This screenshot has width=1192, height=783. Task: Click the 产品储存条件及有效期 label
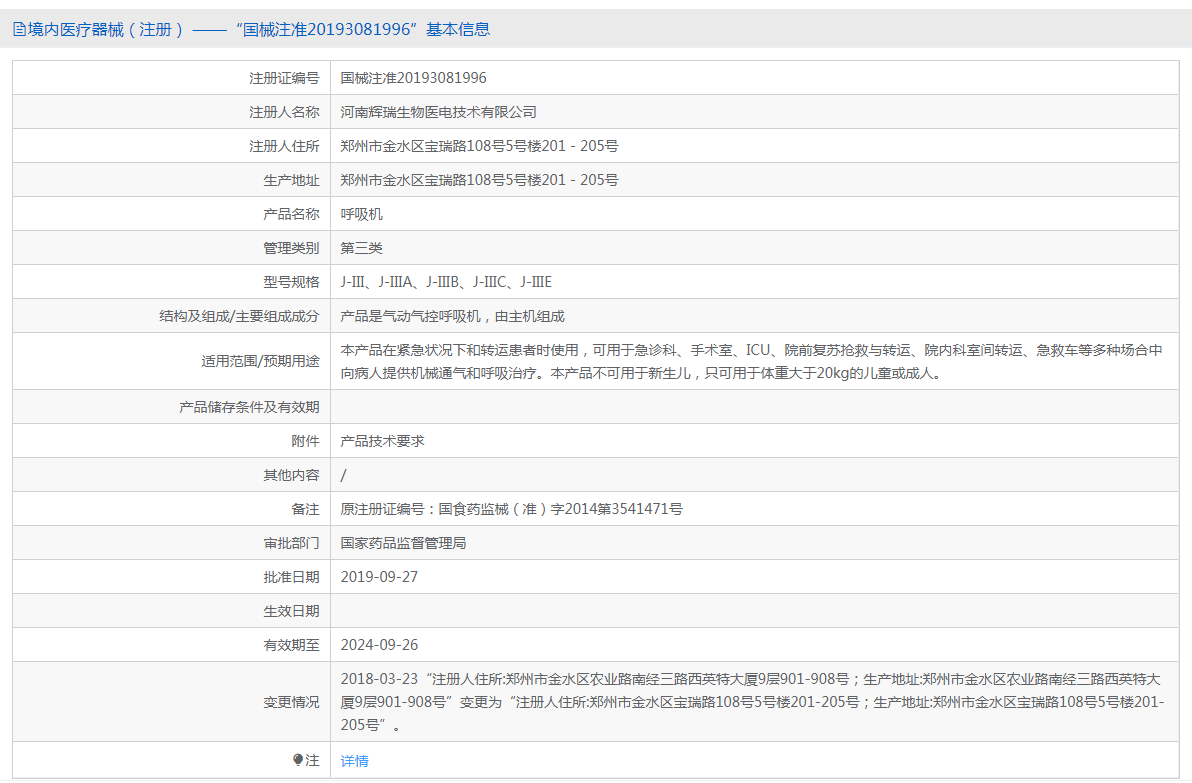point(249,407)
